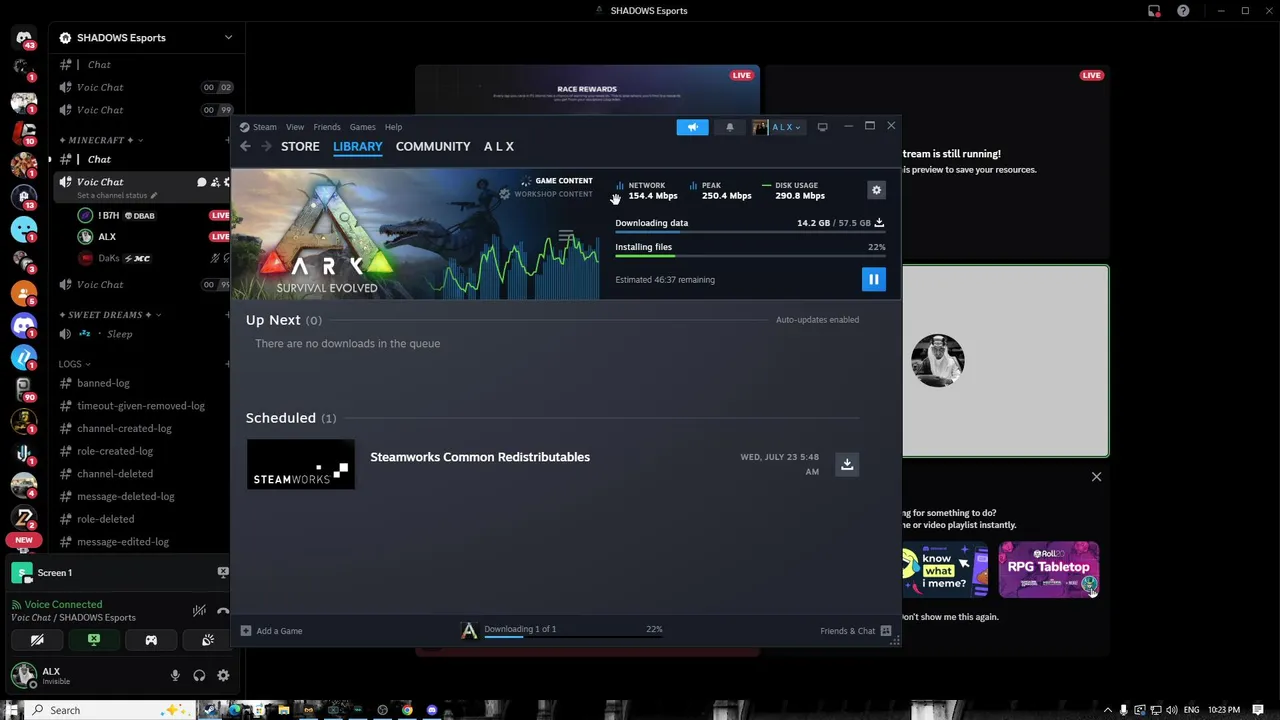Open the Steam LIBRARY tab
The width and height of the screenshot is (1280, 720).
tap(358, 146)
